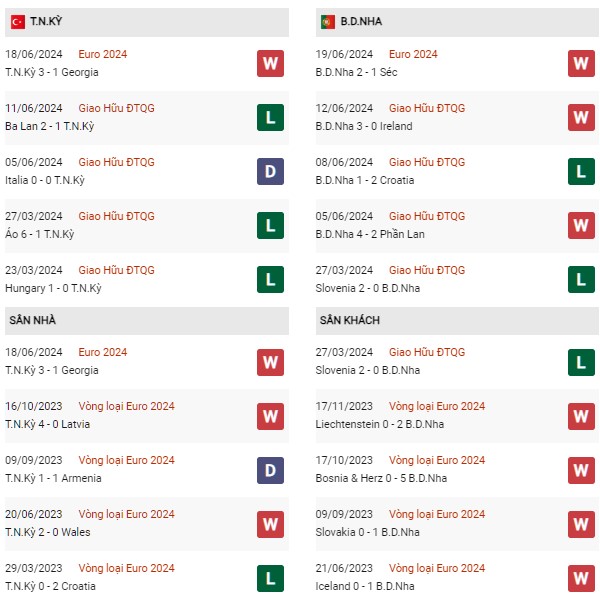Screen dimensions: 600x600
Task: Click D badge for T.N.Kỳ 1-1 Armenia
Action: click(271, 470)
